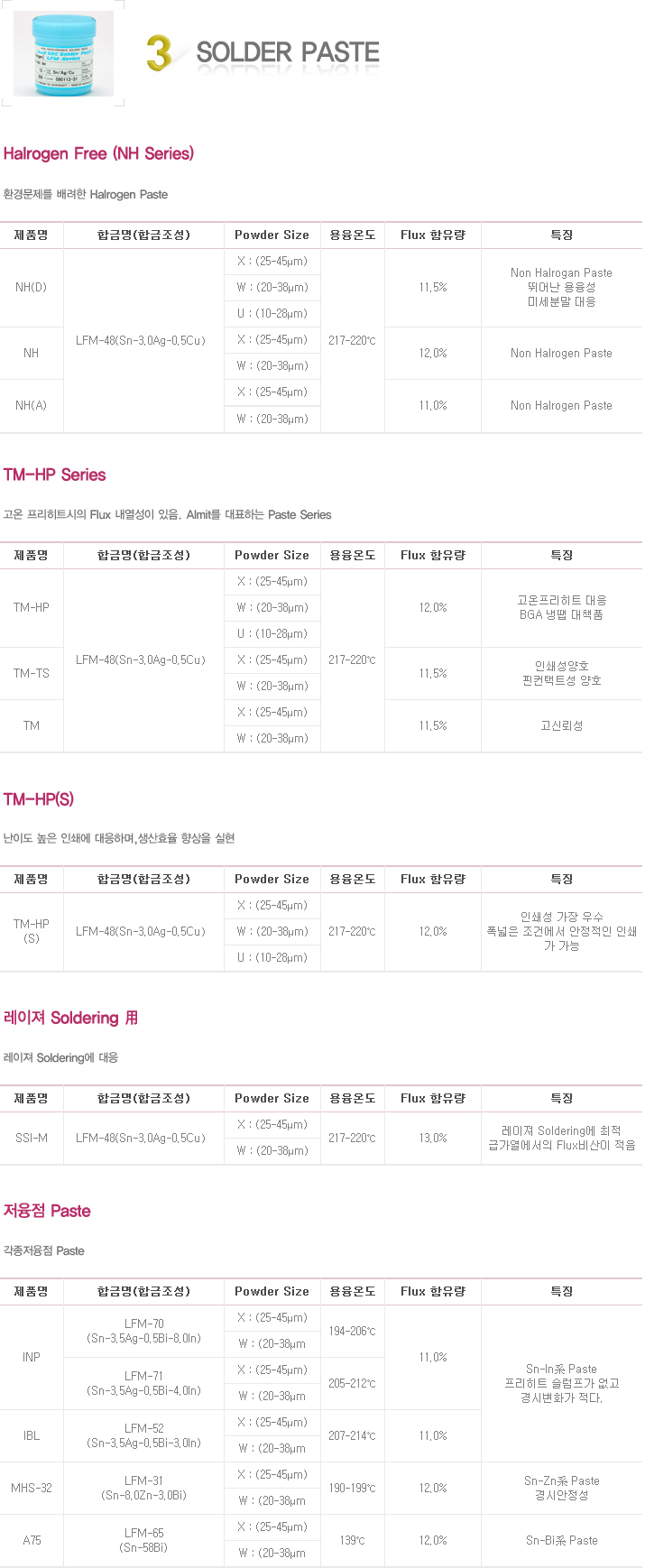The image size is (645, 1568).
Task: Click the TM-HP(S) section heading
Action: tap(39, 799)
